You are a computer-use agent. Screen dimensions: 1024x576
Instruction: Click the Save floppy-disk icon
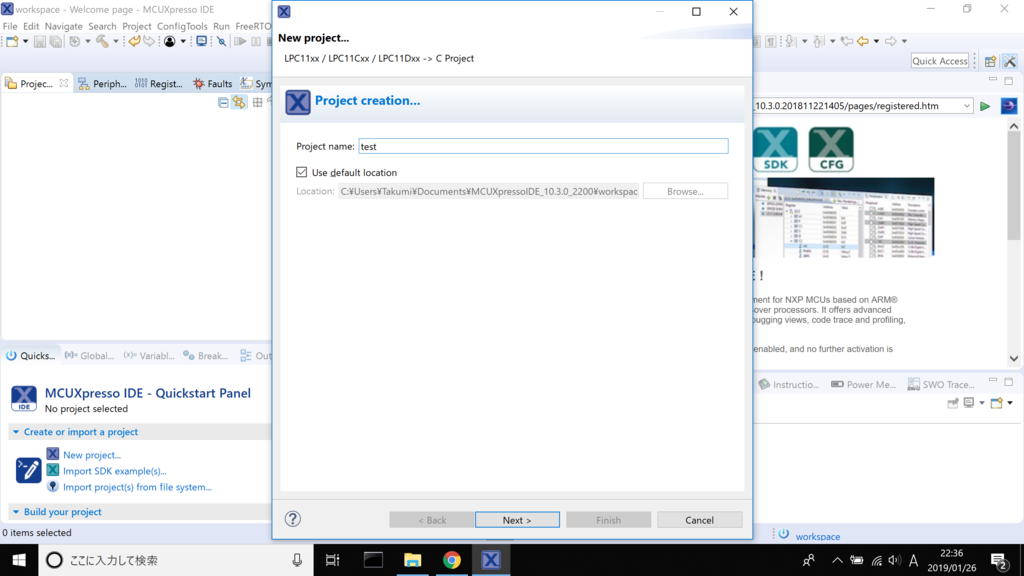[x=40, y=42]
